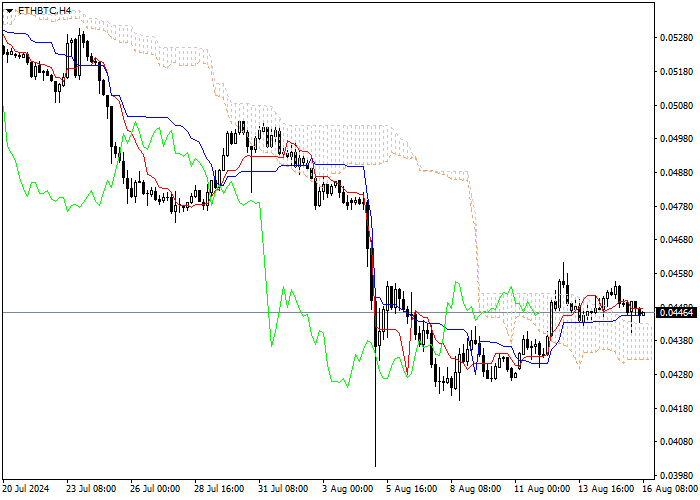The image size is (700, 500).
Task: Click the 31 Jul 08:00 time label
Action: pos(283,489)
